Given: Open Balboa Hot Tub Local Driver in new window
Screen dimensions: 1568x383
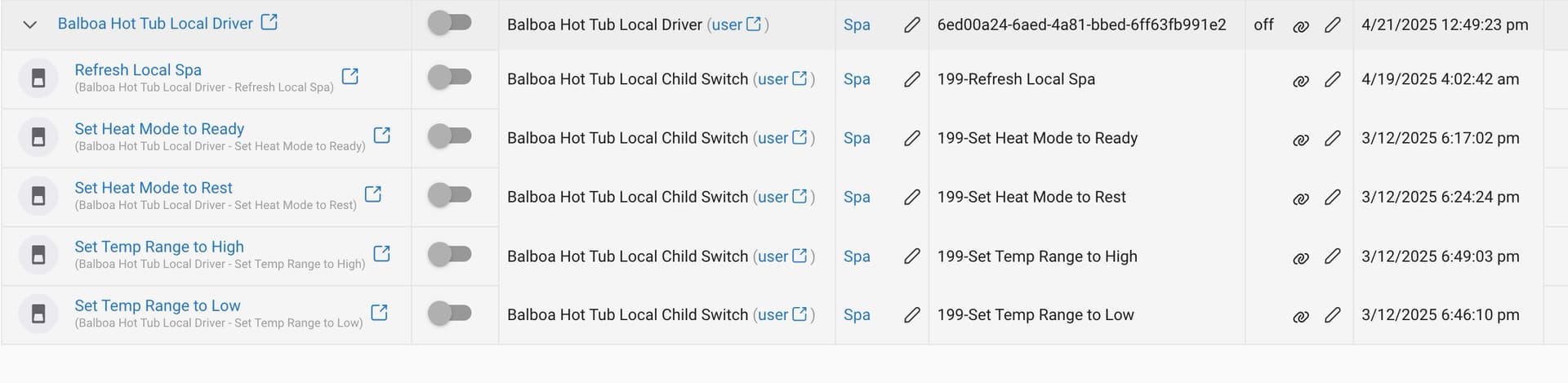Looking at the screenshot, I should pos(269,22).
